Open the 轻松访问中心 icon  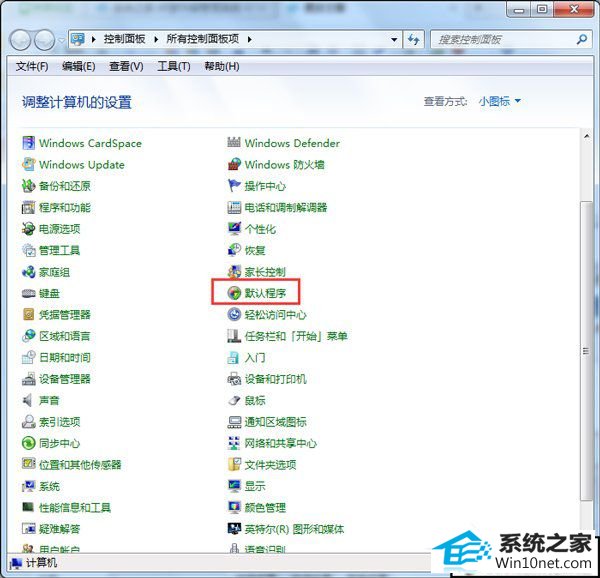click(x=234, y=314)
